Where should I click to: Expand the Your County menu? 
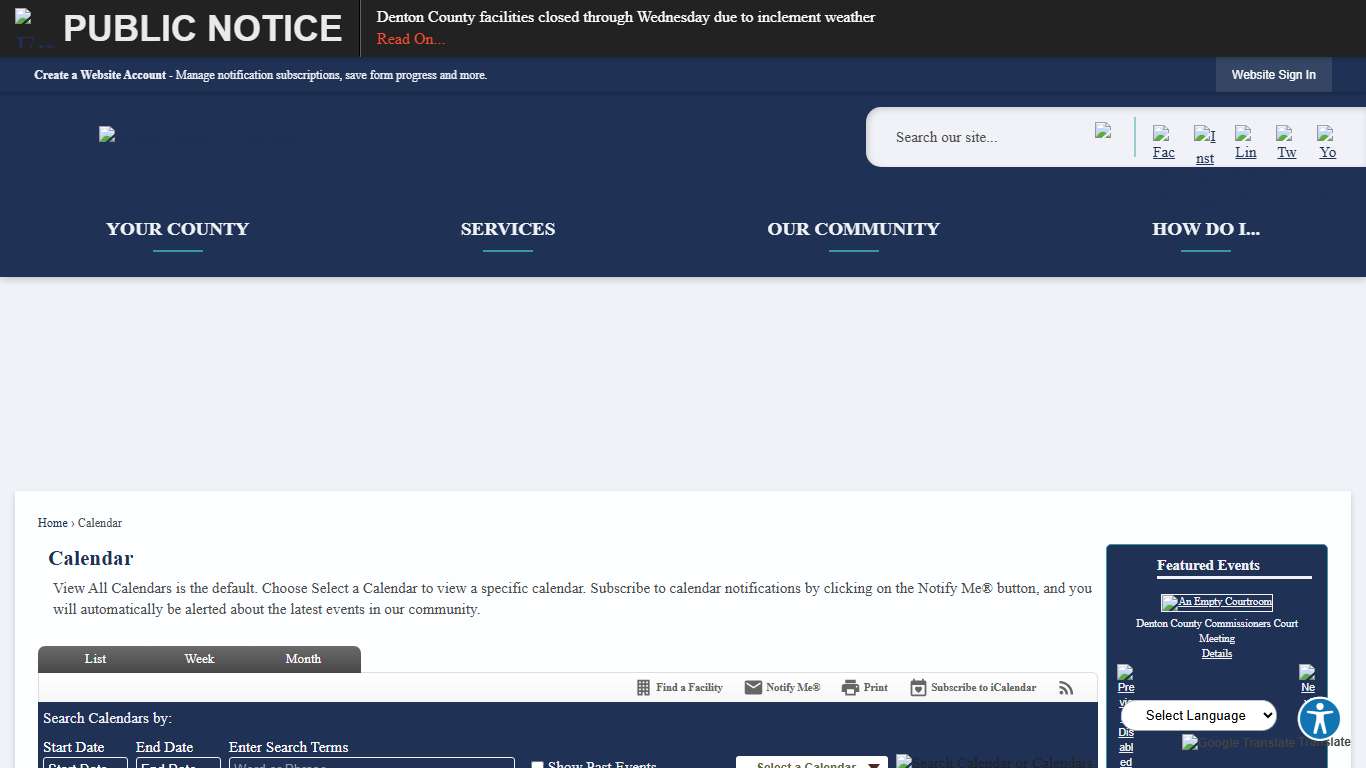point(177,229)
